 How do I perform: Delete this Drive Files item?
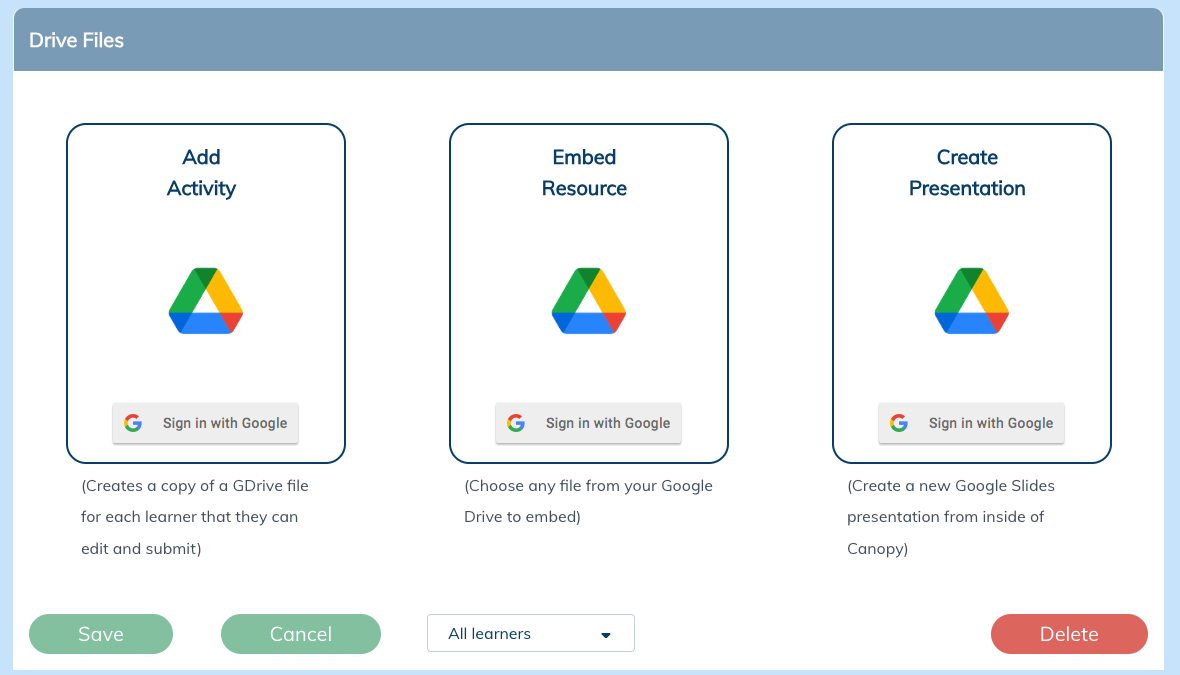point(1069,634)
